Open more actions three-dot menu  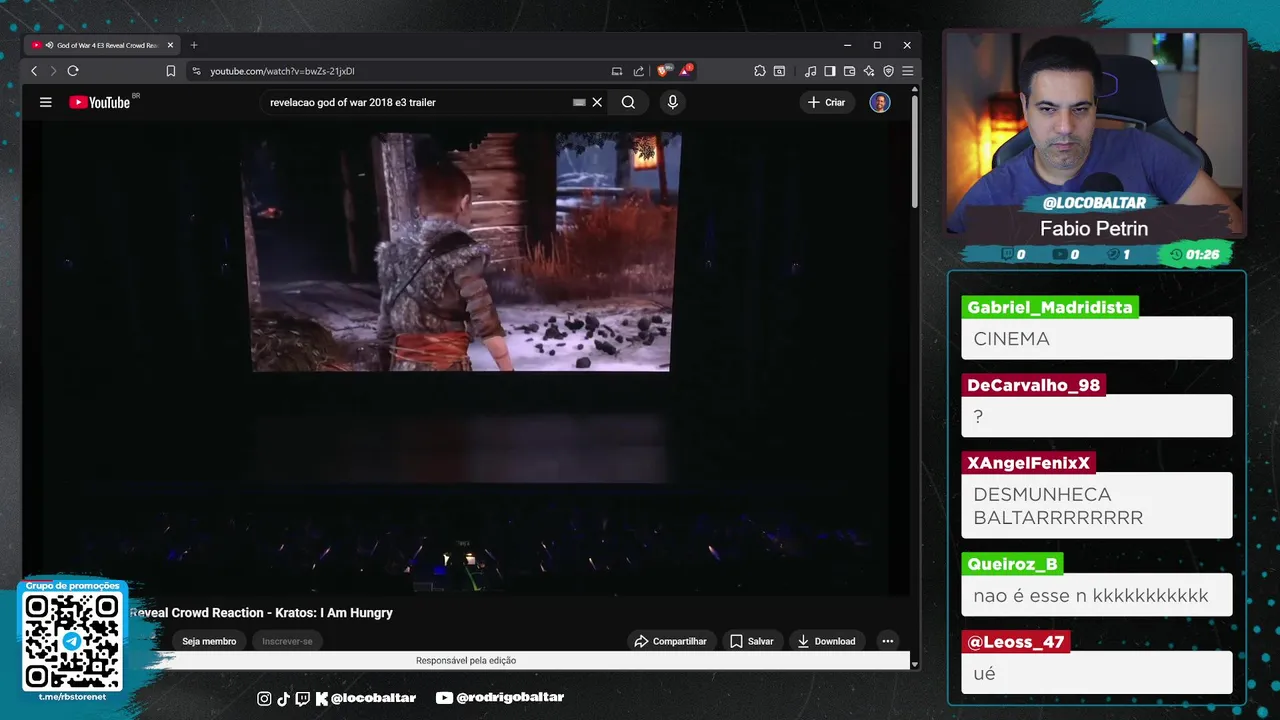pos(887,641)
